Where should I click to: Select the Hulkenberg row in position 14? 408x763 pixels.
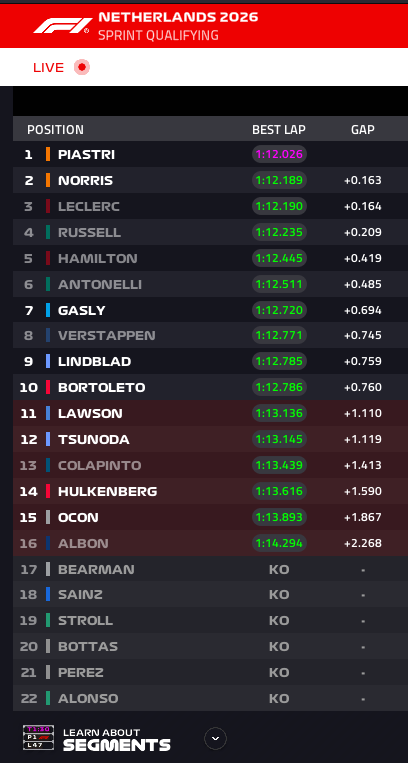[210, 491]
